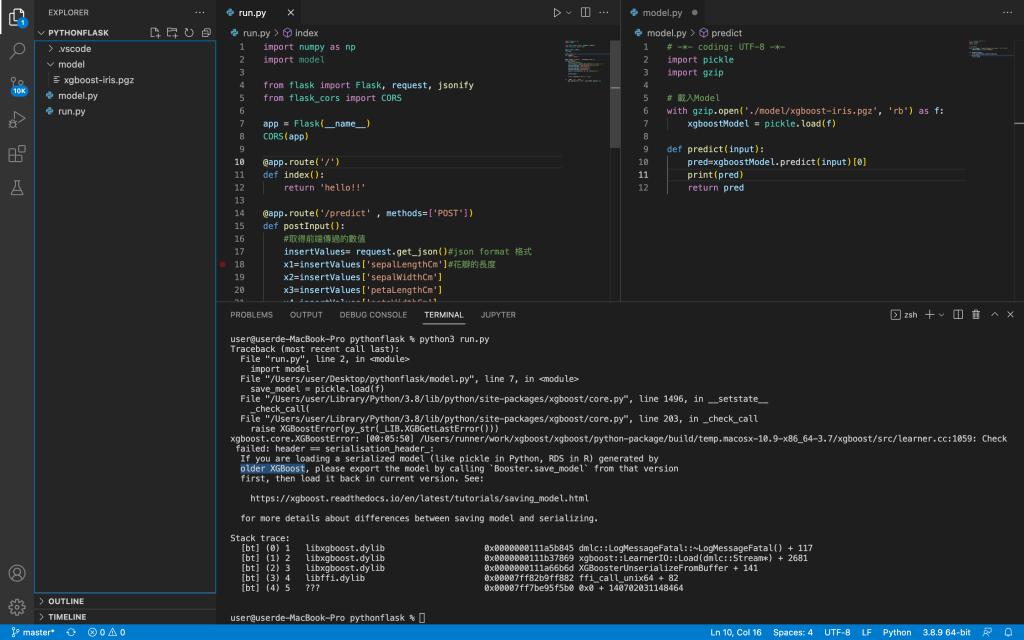The image size is (1024, 640).
Task: Click the model.py minimap preview
Action: pyautogui.click(x=989, y=49)
